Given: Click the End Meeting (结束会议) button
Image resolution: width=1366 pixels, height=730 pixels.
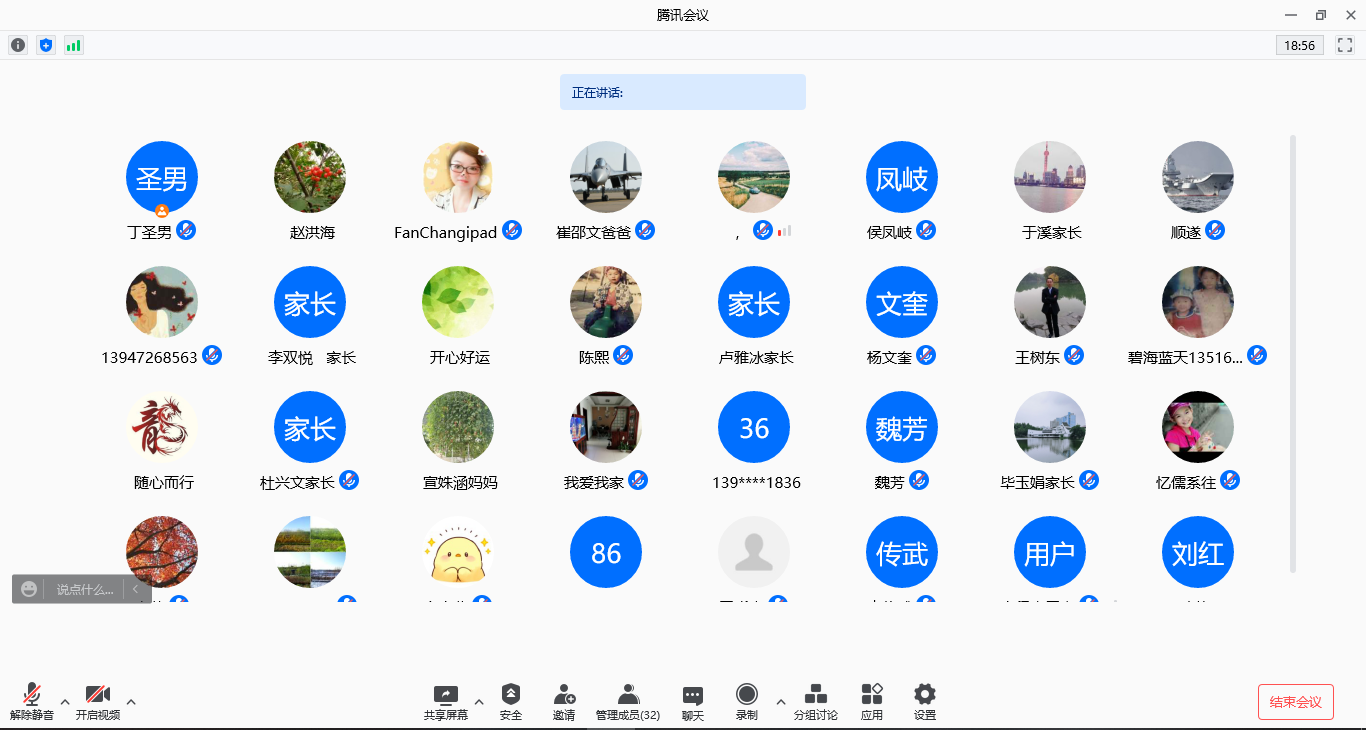Looking at the screenshot, I should click(x=1295, y=702).
